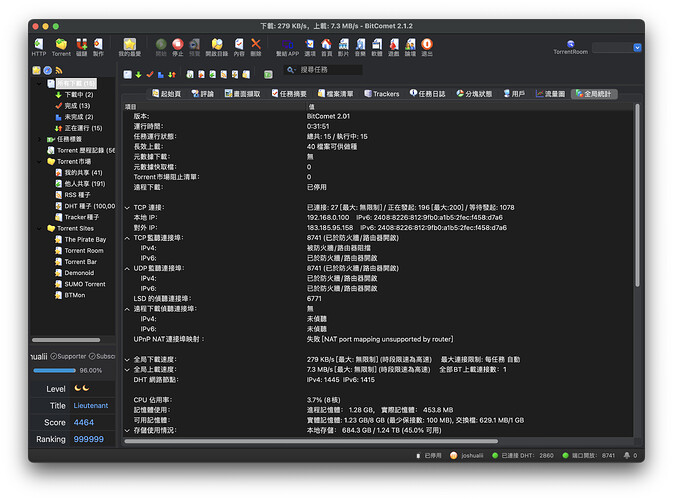Open the 音樂 music section icon
The image size is (673, 500).
360,47
